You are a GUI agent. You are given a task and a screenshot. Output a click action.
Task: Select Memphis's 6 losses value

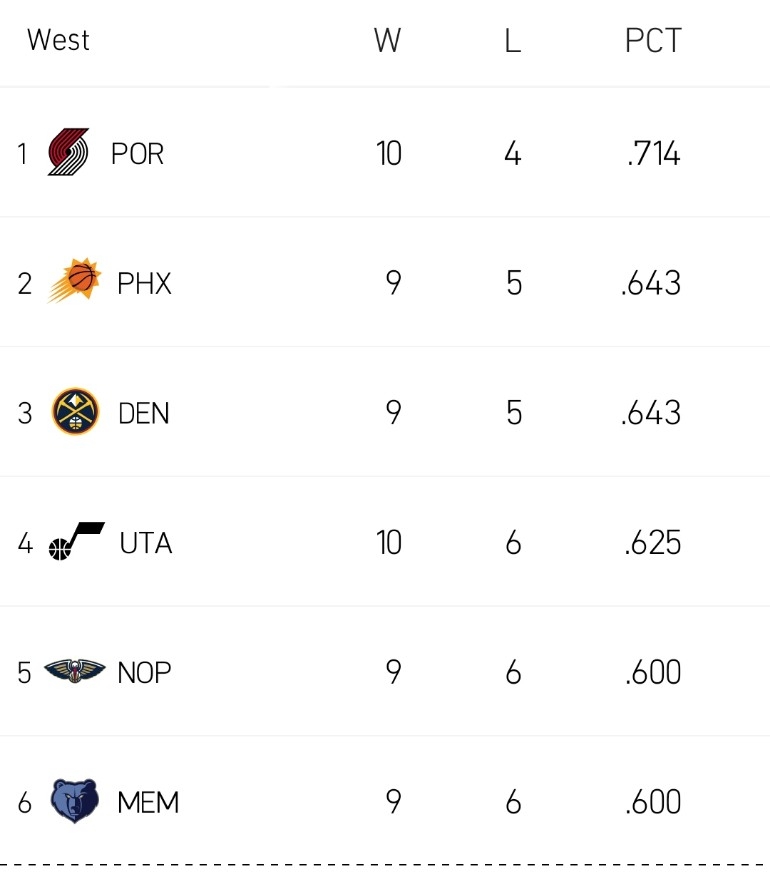513,802
